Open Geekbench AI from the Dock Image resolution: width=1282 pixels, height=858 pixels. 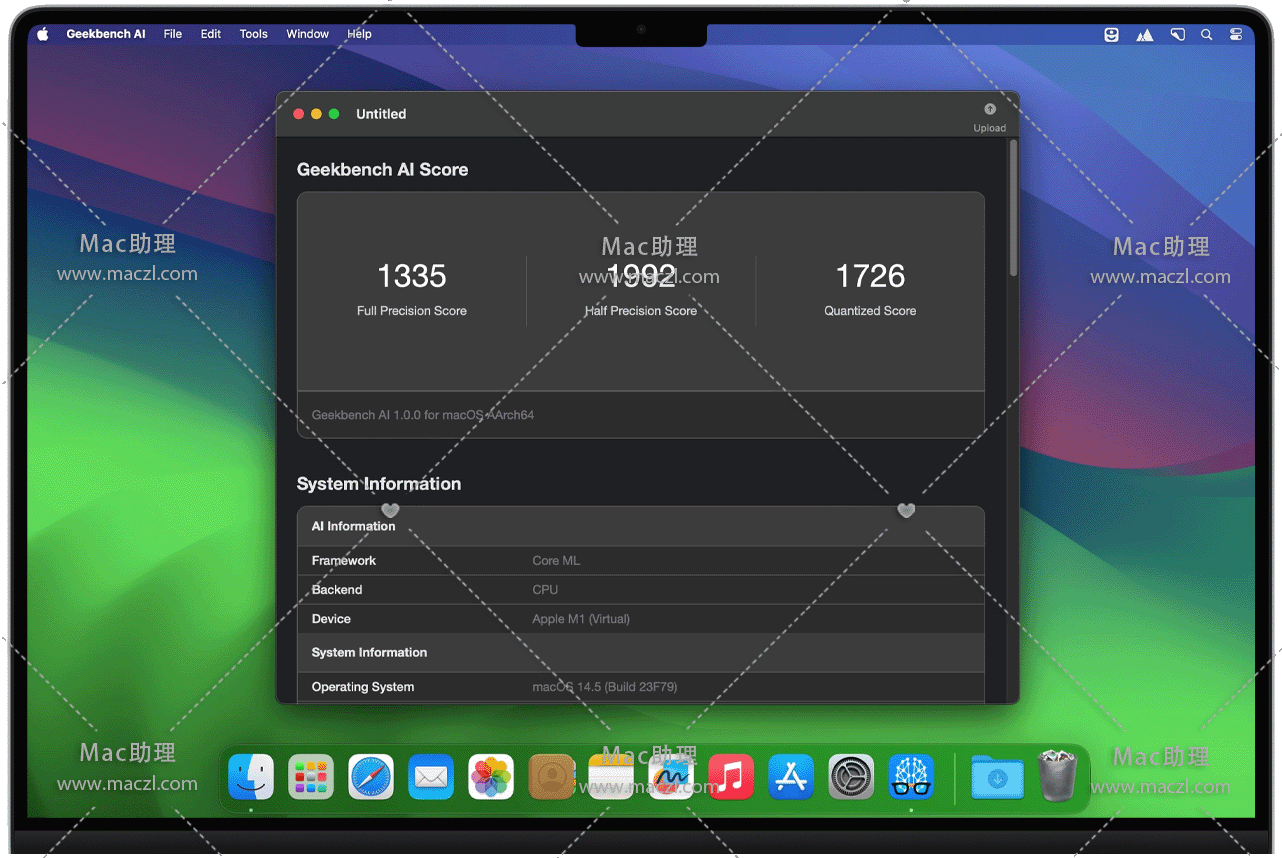click(x=910, y=777)
